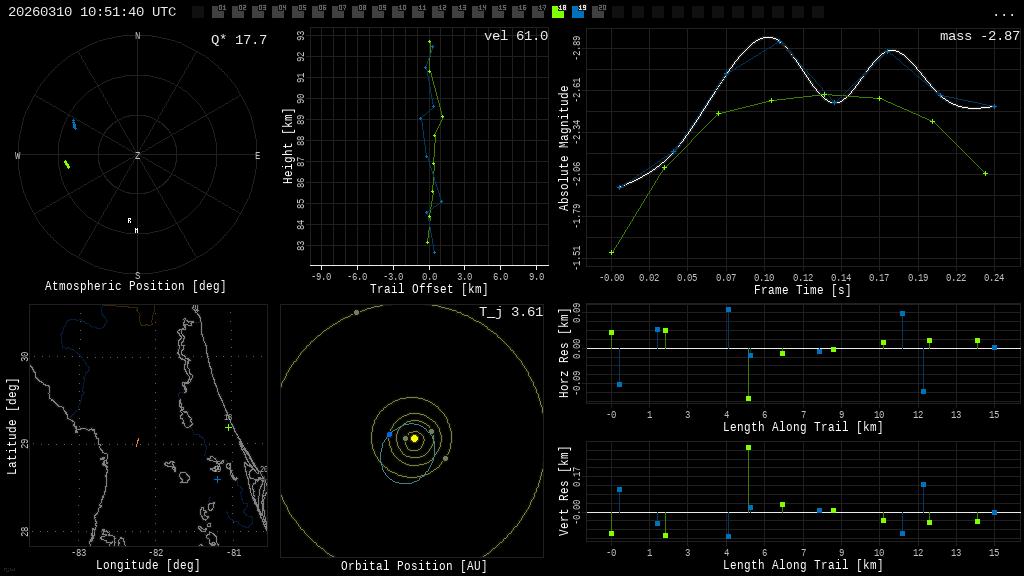Viewport: 1024px width, 576px height.
Task: Click the vel 61.0 velocity readout
Action: [x=515, y=36]
